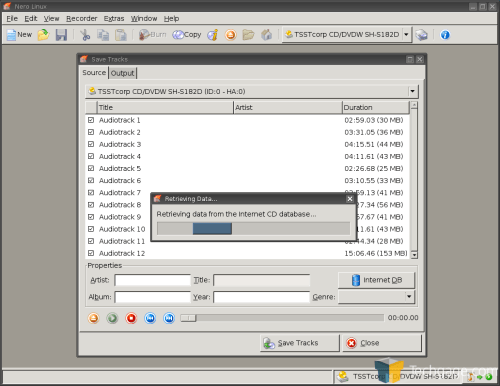Uncheck Audiotrack 12 checkbox

(91, 253)
